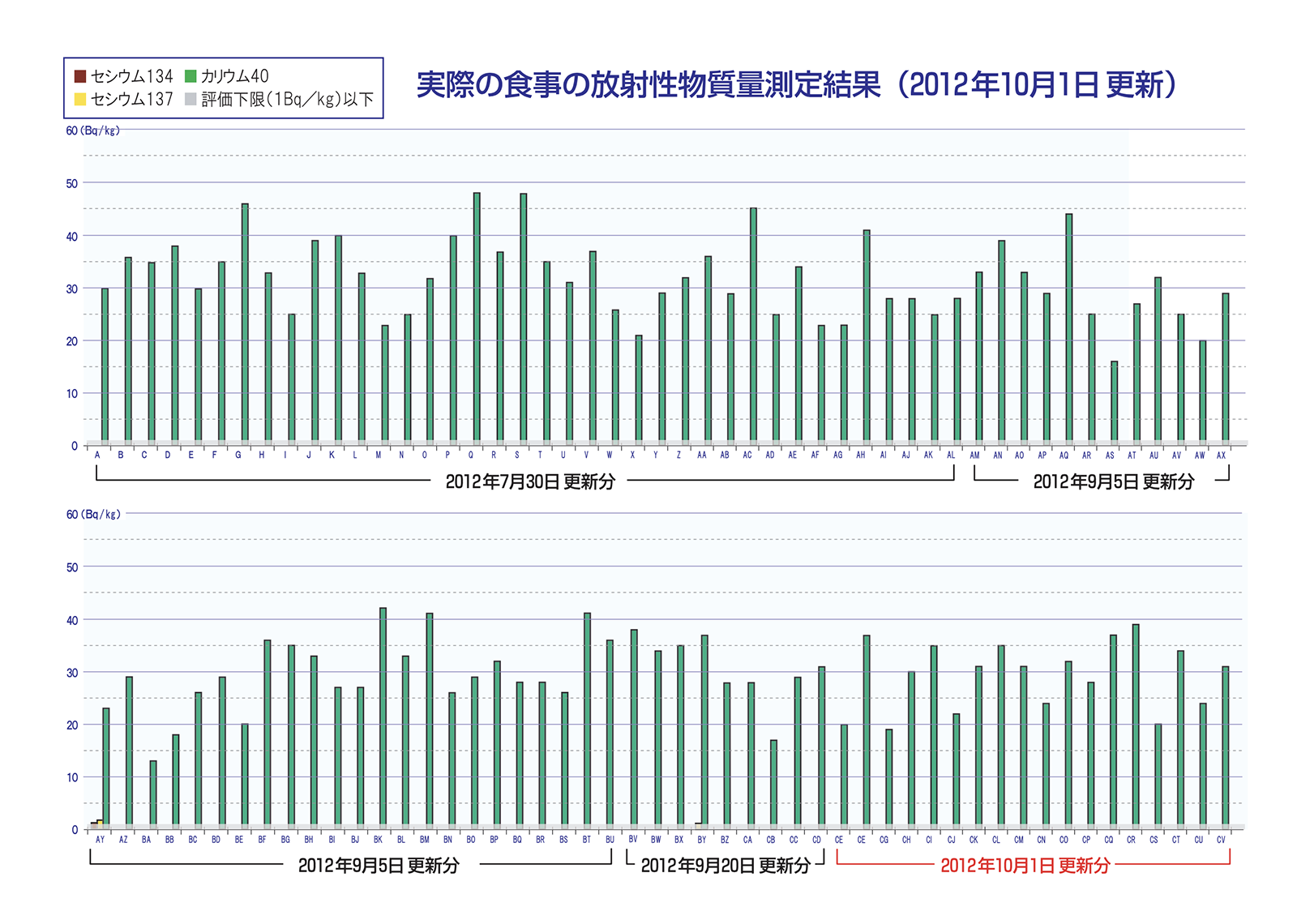Select the カリウム40 legend label
Viewport: 1297px width, 924px height.
point(234,76)
